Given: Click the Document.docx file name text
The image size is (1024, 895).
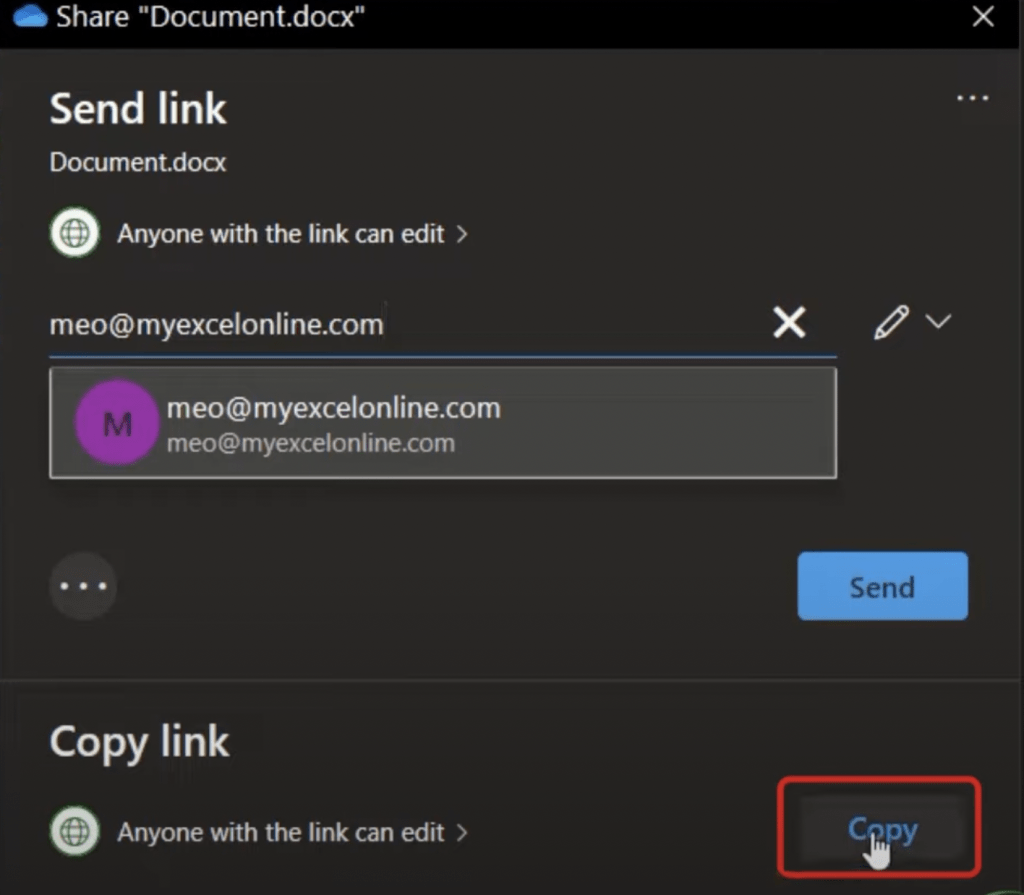Looking at the screenshot, I should click(138, 162).
